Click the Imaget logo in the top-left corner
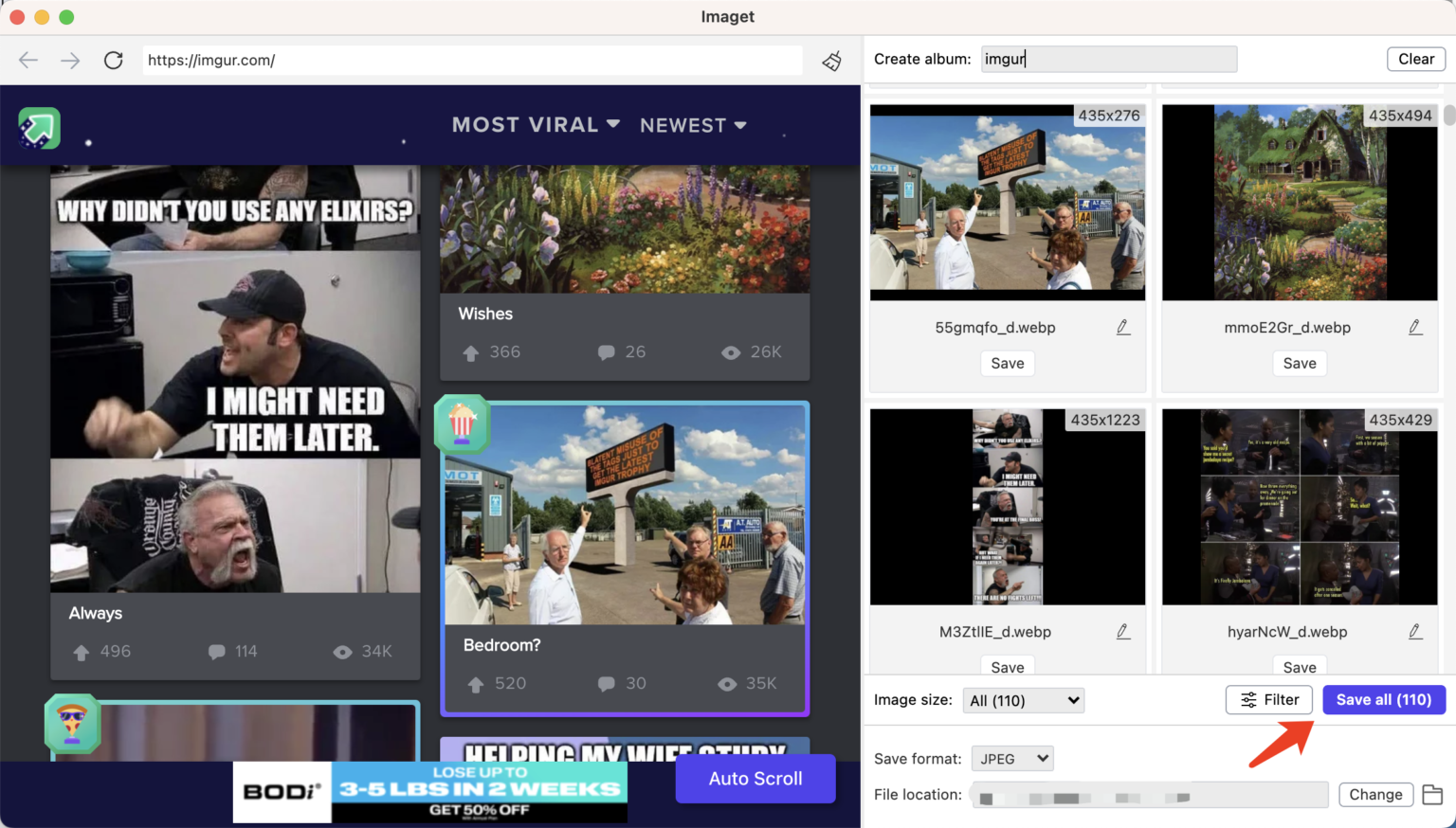Image resolution: width=1456 pixels, height=828 pixels. (x=39, y=127)
